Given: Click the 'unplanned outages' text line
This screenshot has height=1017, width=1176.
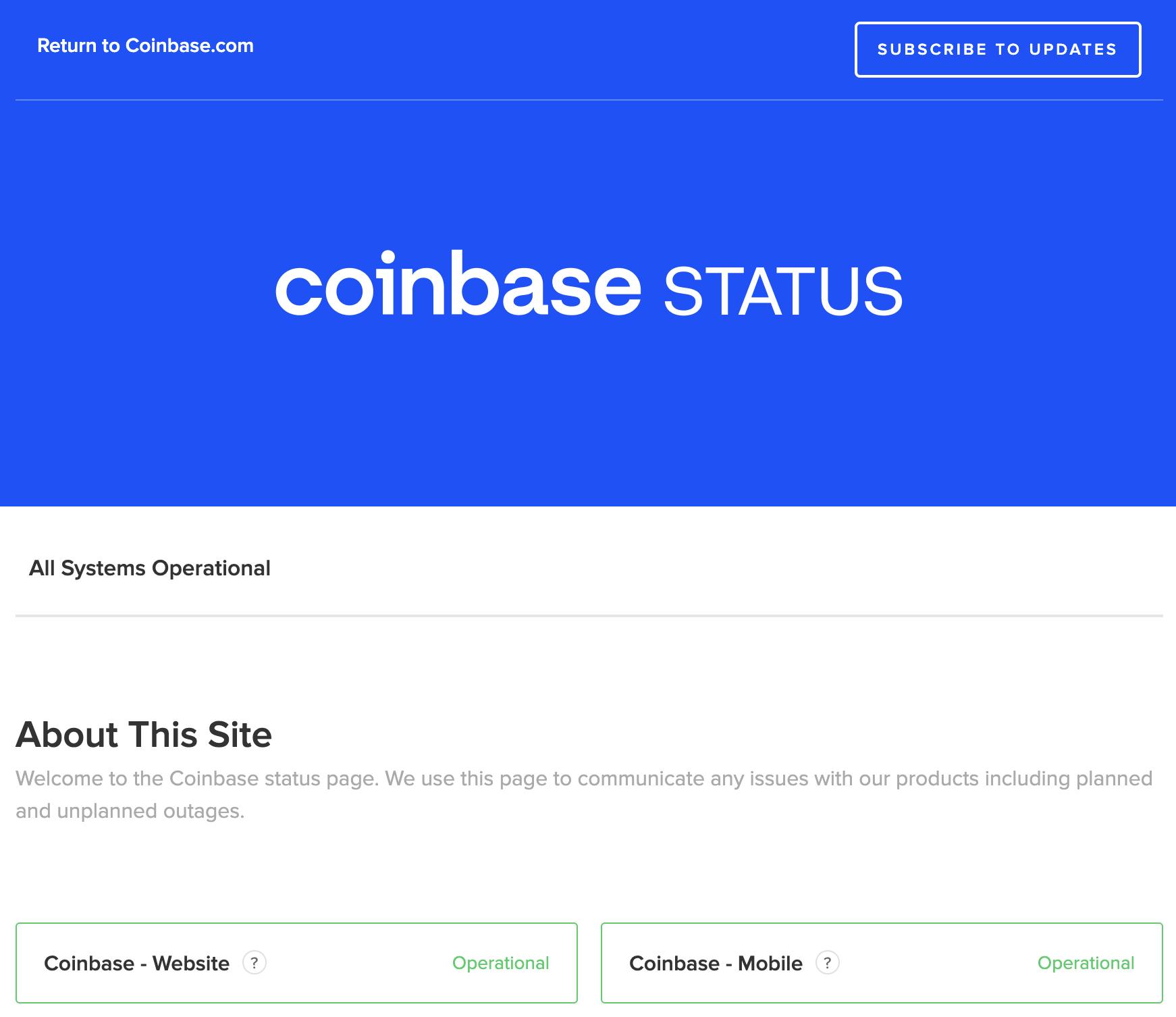Looking at the screenshot, I should tap(151, 811).
